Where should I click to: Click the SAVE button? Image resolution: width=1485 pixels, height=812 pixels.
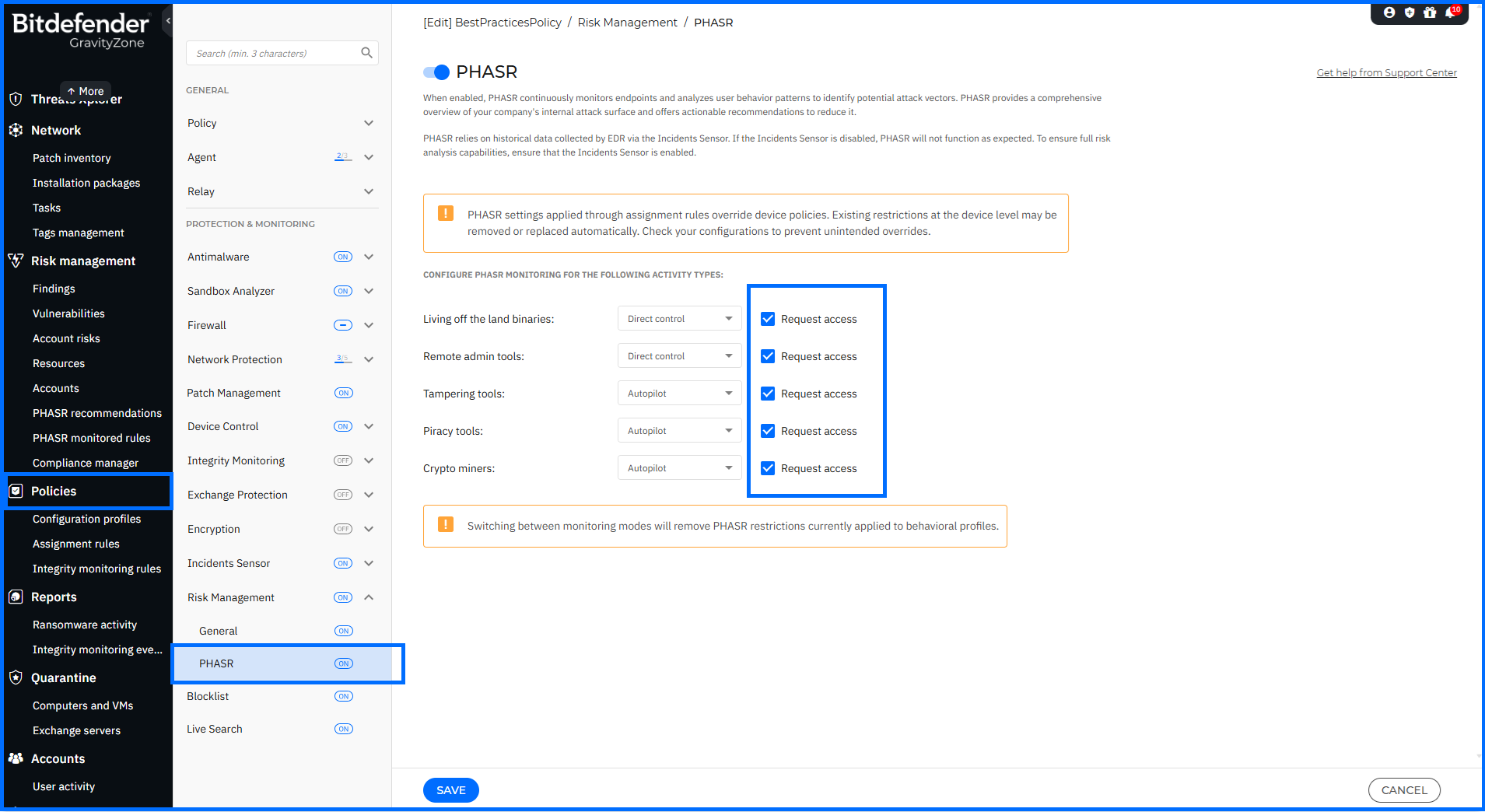tap(451, 790)
